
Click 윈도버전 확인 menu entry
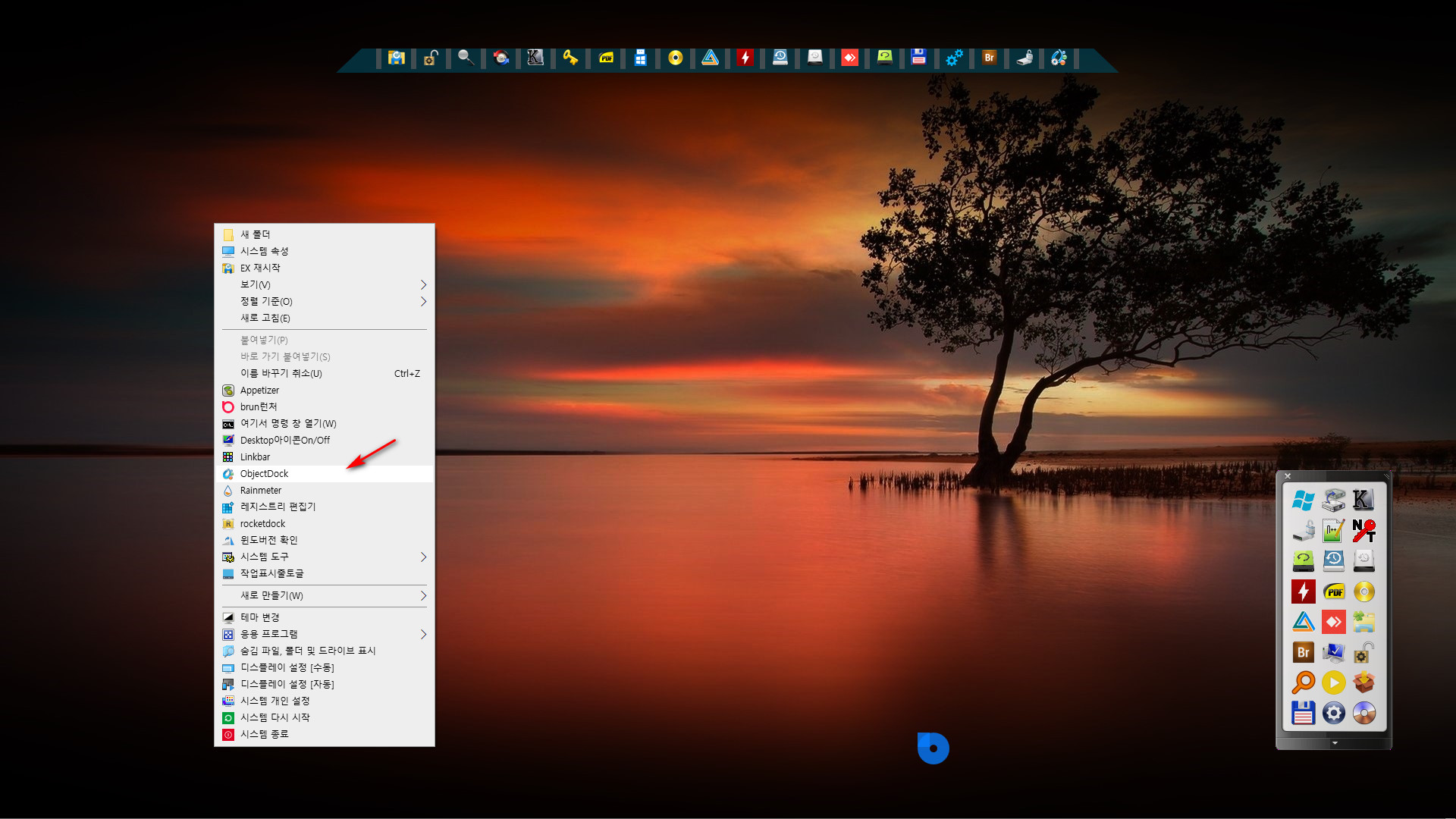point(325,540)
